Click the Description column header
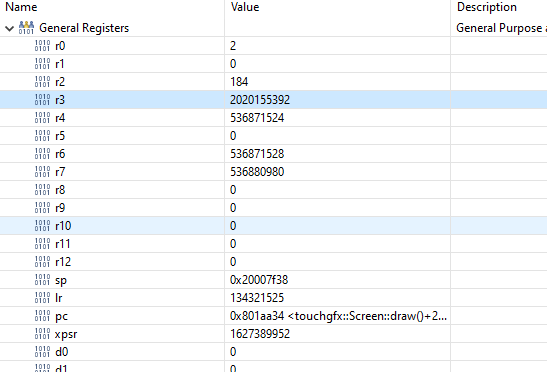Viewport: 547px width, 372px height. tap(487, 7)
